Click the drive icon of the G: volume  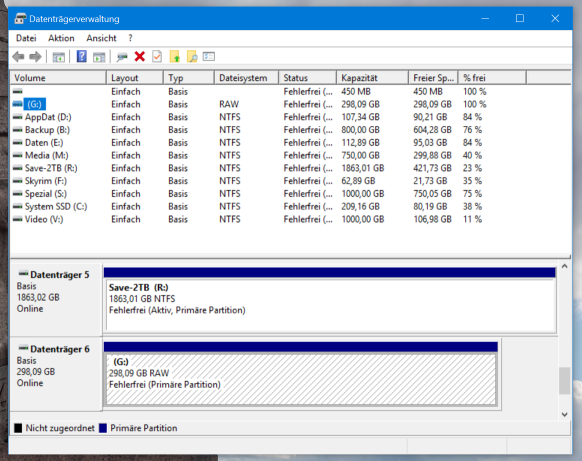17,104
